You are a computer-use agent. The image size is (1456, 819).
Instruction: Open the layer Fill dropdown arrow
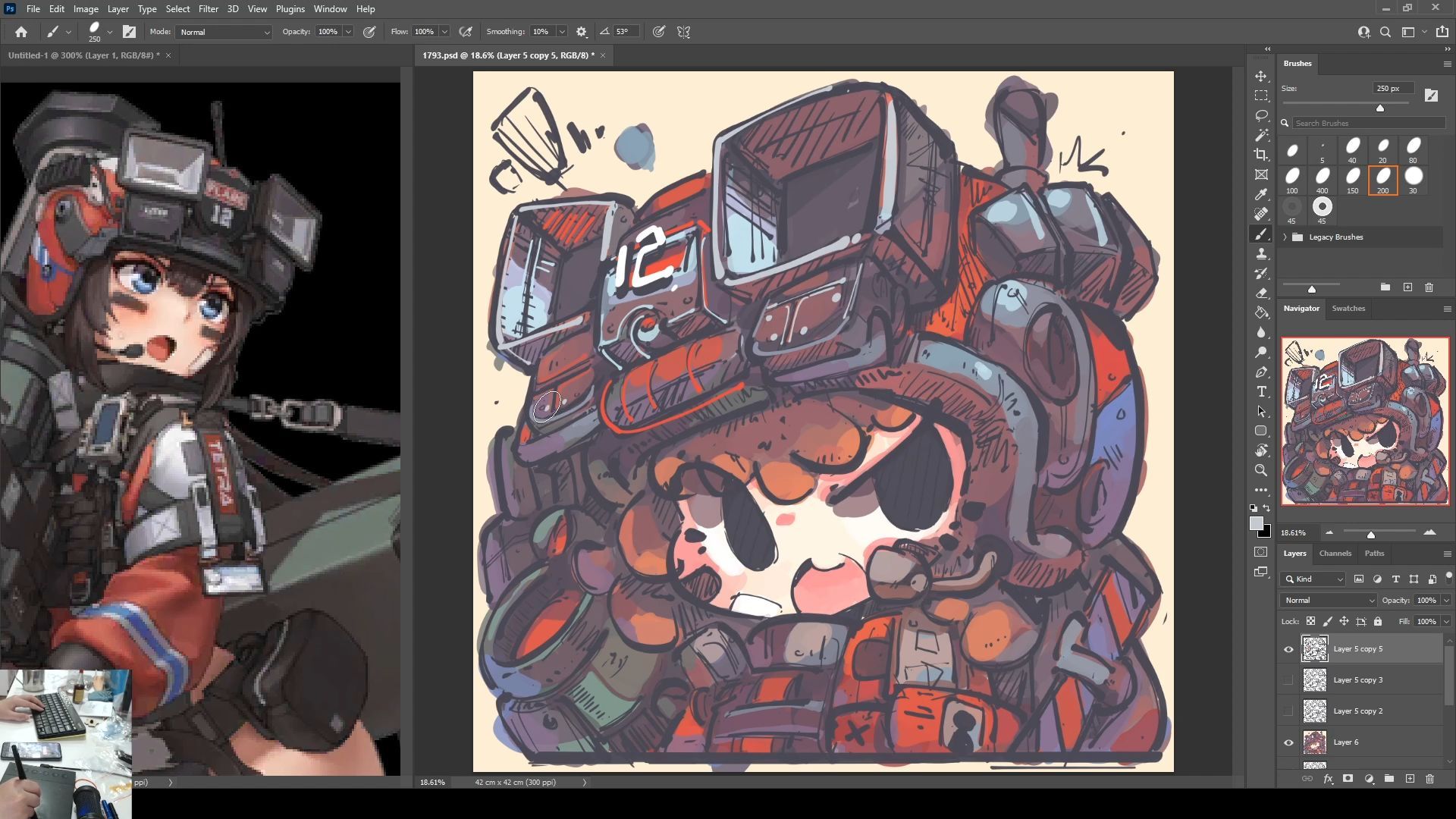(x=1446, y=621)
